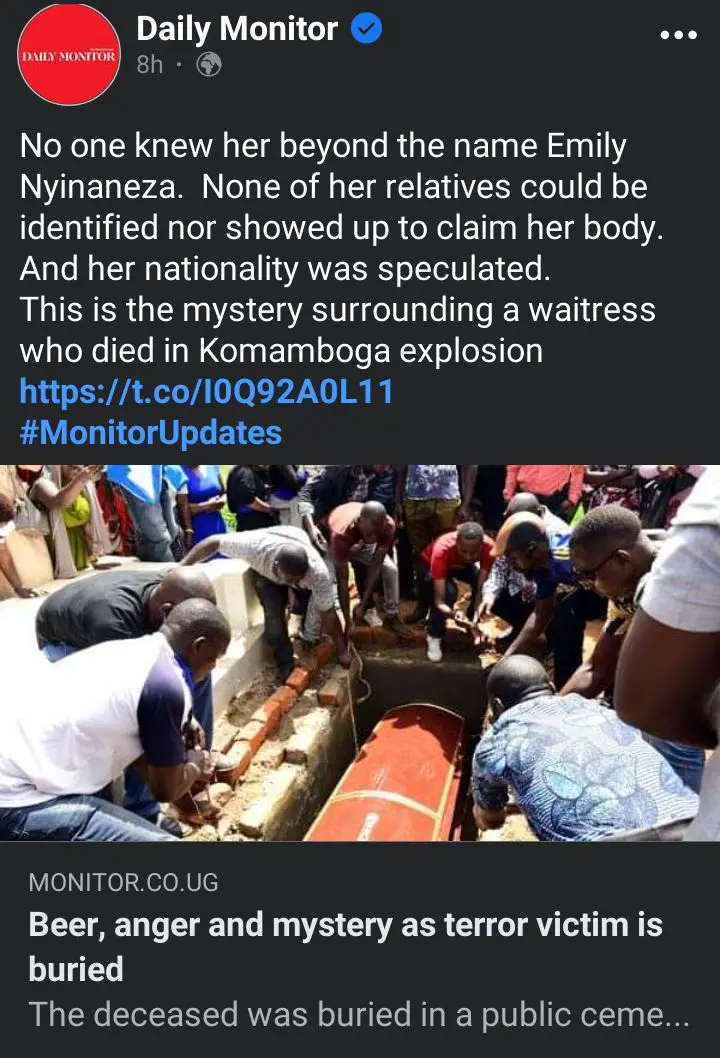The image size is (720, 1058).
Task: Click the word 'buried' in headline
Action: click(x=76, y=968)
